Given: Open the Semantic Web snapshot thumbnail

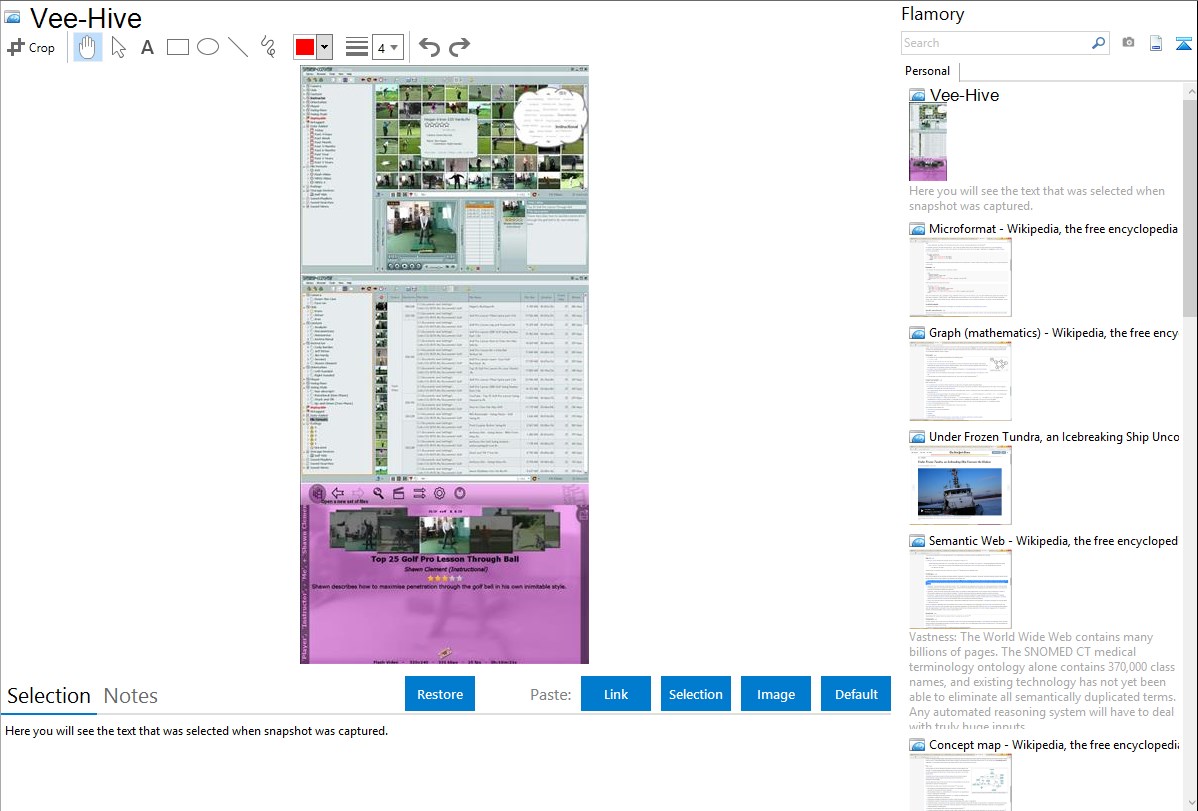Looking at the screenshot, I should click(960, 589).
